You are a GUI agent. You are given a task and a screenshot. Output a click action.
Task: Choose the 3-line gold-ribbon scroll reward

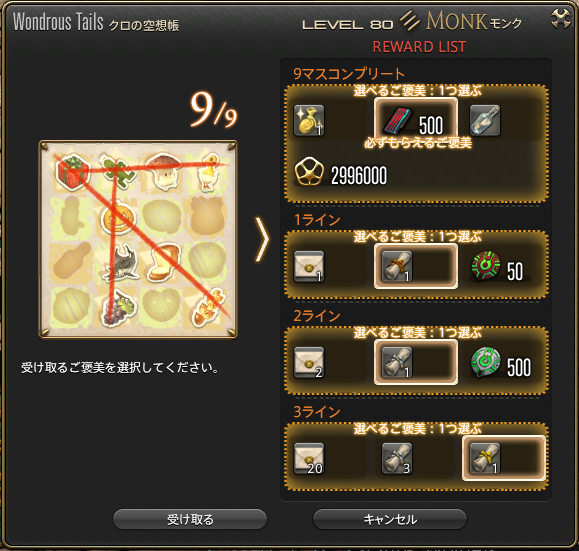[x=504, y=458]
